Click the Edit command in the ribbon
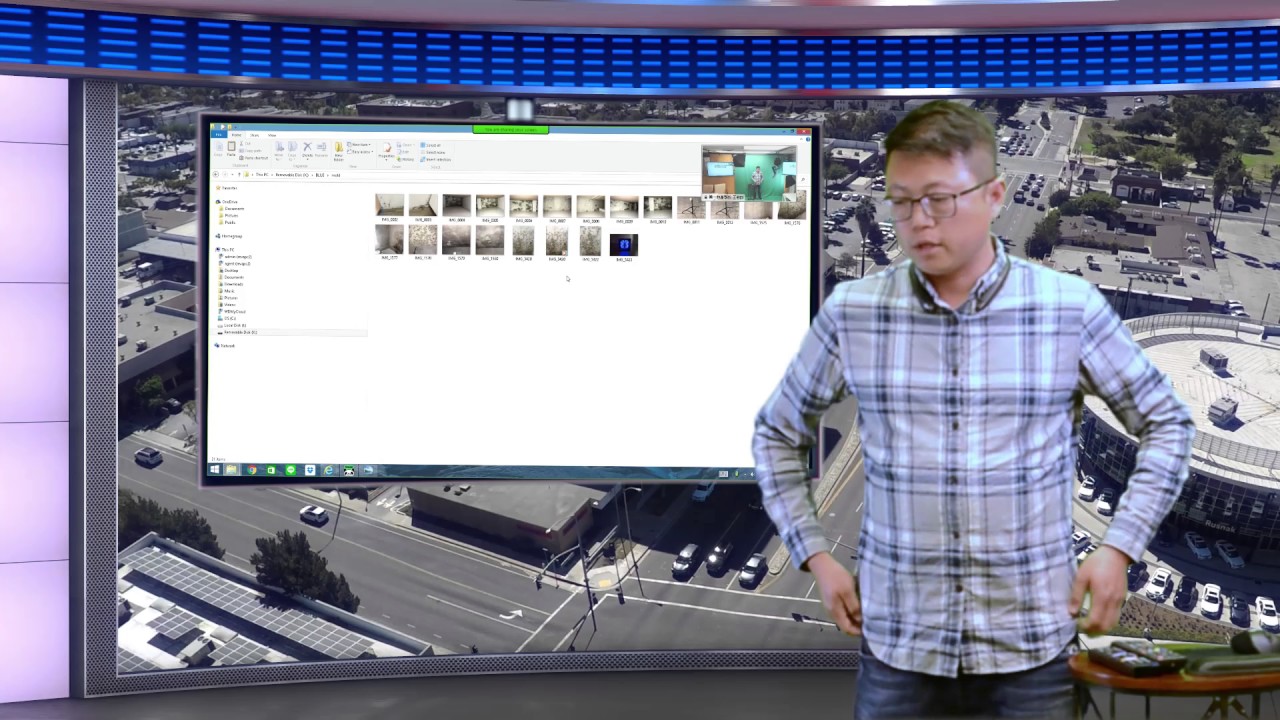This screenshot has width=1280, height=720. 403,152
